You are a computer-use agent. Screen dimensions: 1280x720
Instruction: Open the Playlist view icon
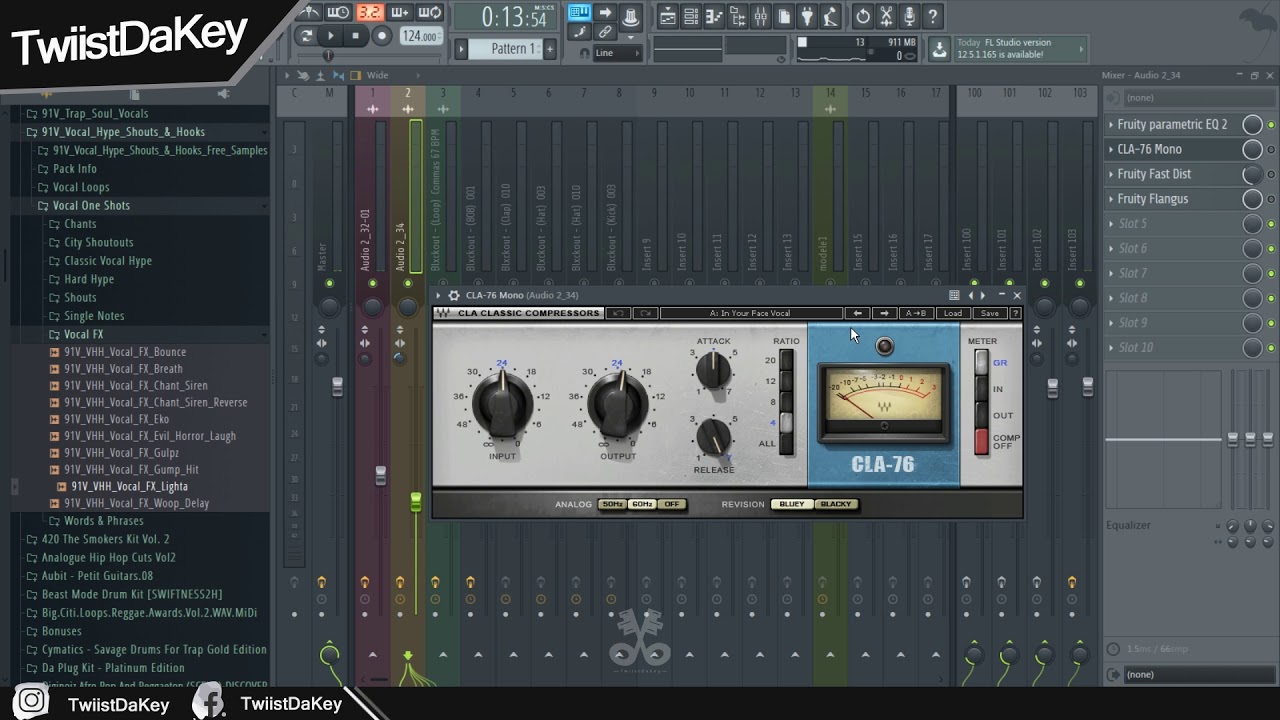tap(668, 17)
